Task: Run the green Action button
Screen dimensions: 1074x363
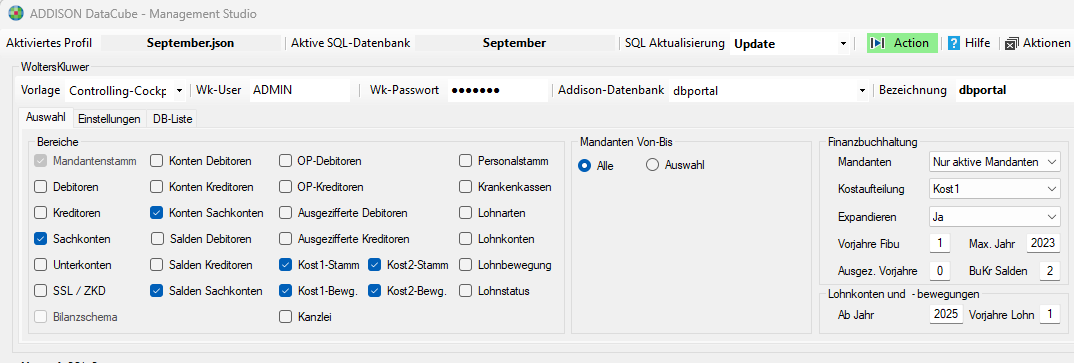Action: [901, 43]
